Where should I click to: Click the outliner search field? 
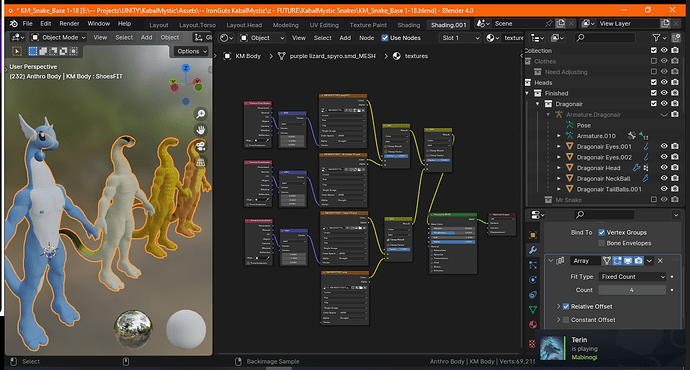[x=605, y=38]
